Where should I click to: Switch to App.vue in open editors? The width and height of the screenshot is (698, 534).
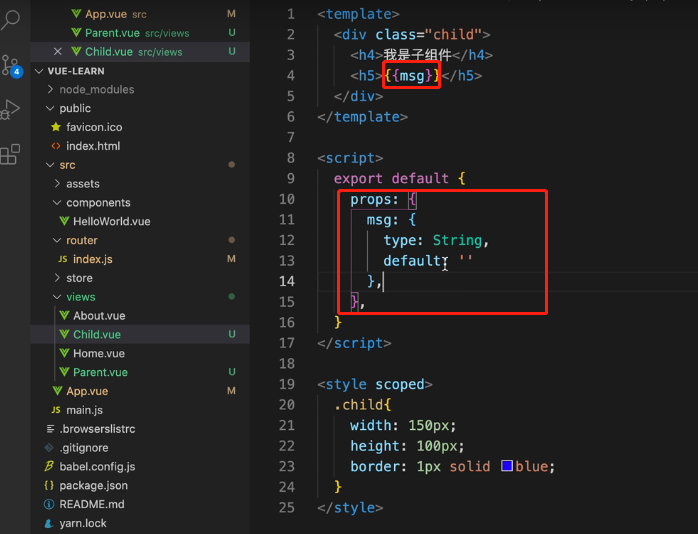pos(140,14)
